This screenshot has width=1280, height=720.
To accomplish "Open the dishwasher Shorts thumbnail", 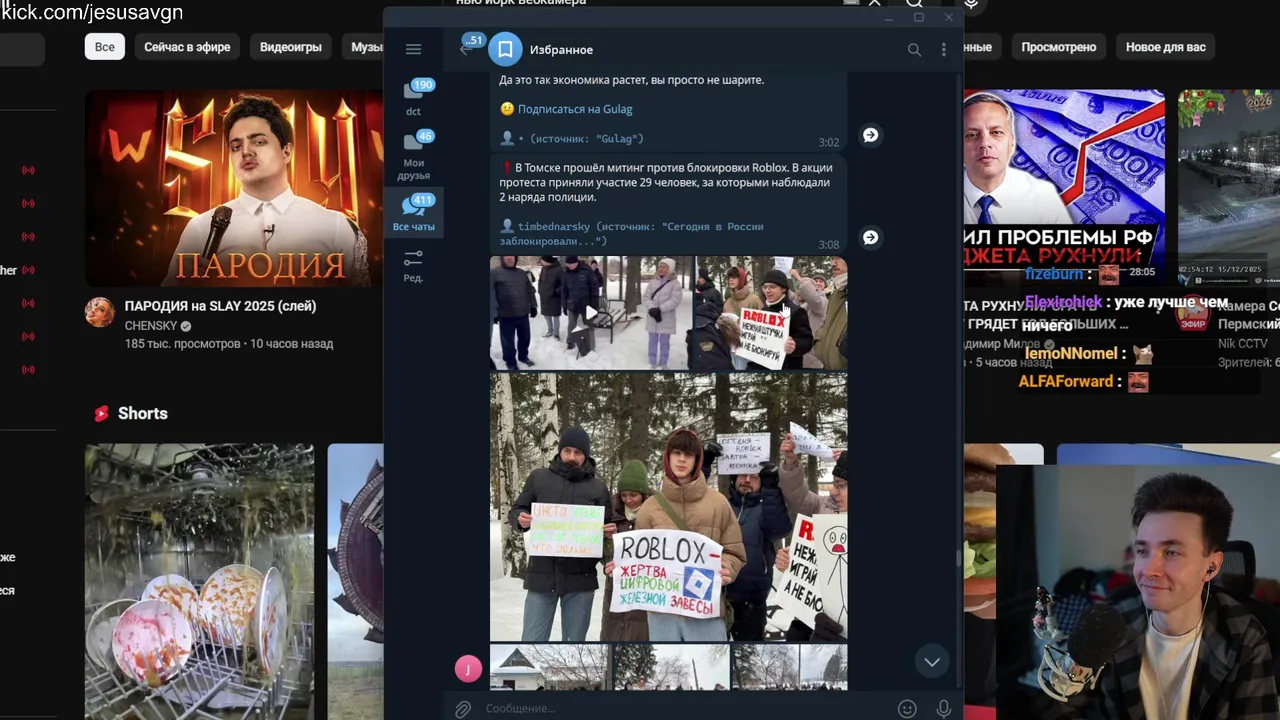I will point(199,582).
